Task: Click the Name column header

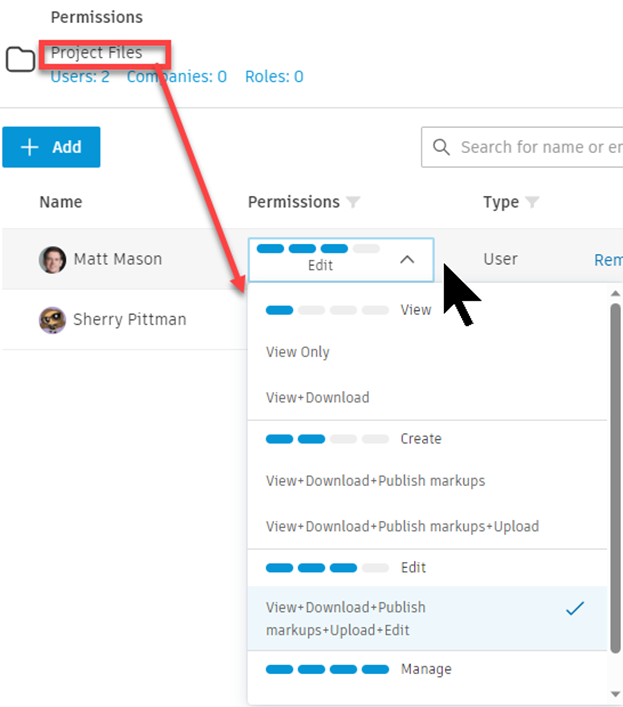Action: pos(61,202)
